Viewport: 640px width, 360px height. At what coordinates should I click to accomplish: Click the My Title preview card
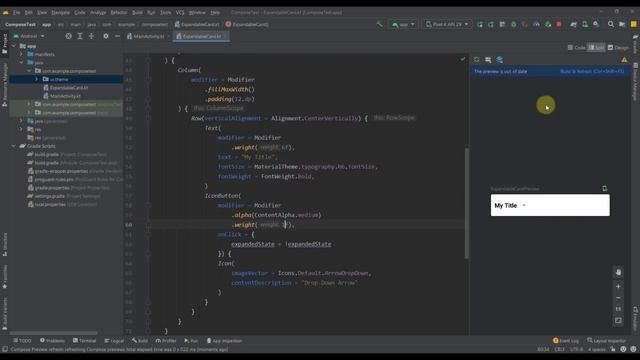550,205
